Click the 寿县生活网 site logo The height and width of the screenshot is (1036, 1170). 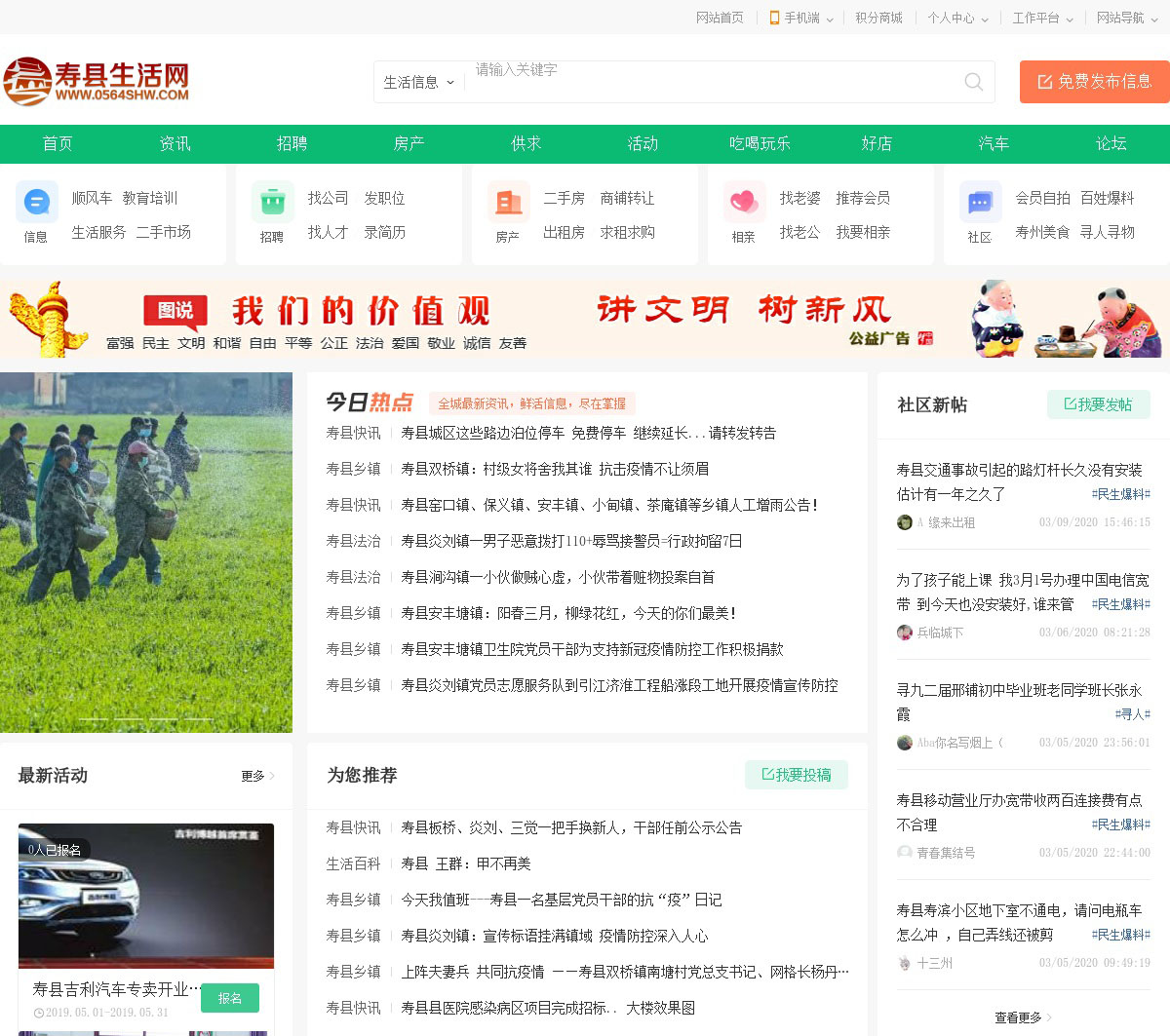(x=97, y=81)
